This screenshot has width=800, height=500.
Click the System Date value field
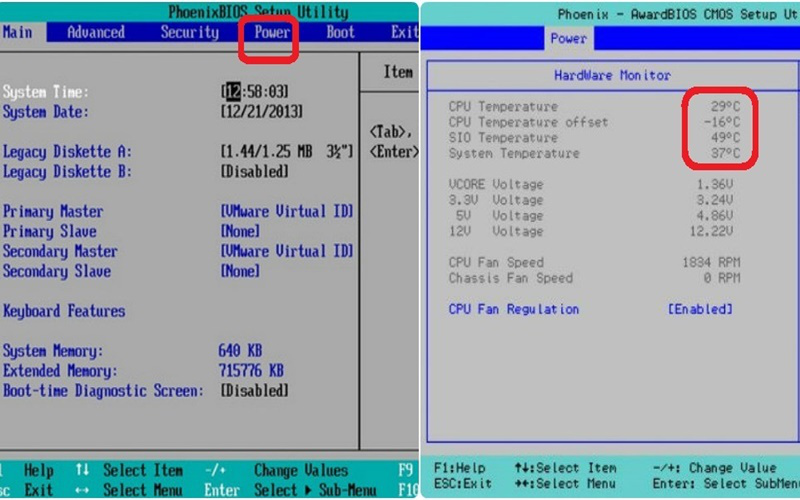coord(261,112)
